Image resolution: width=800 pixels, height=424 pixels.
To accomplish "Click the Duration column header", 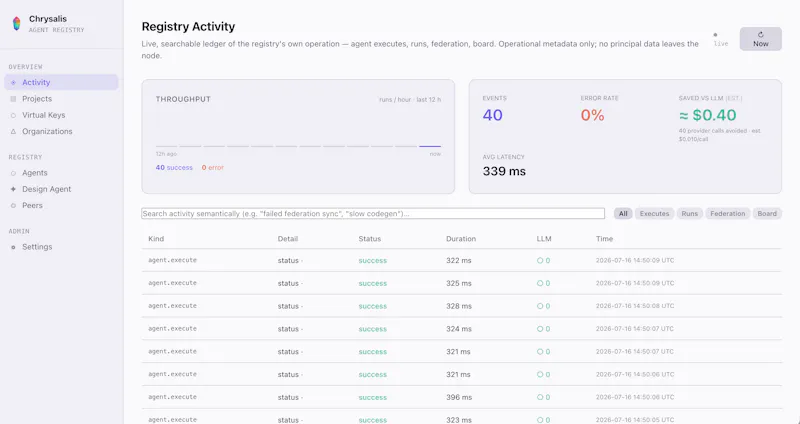I will point(461,239).
